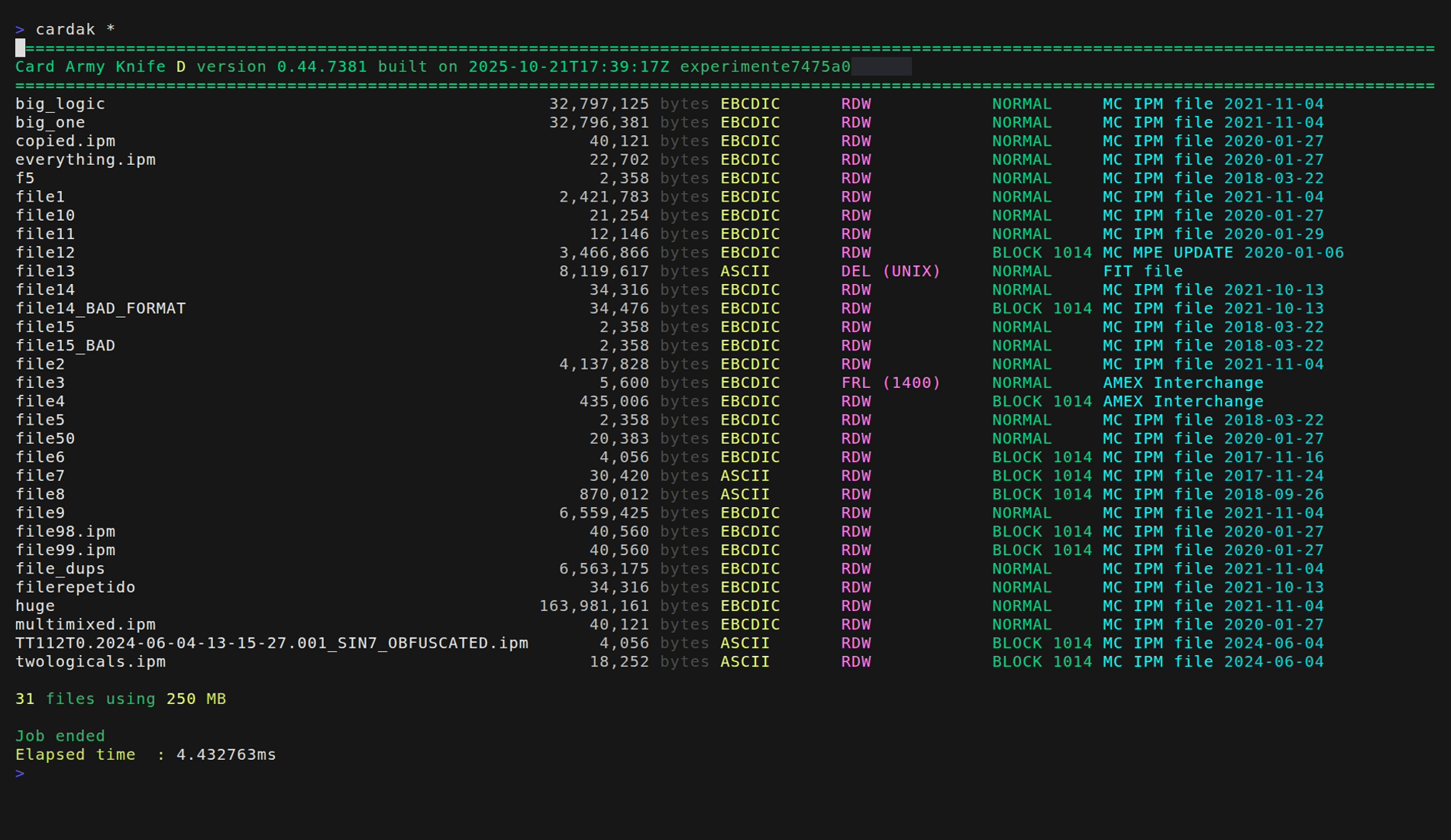This screenshot has width=1451, height=840.
Task: Select the DEL (UNIX) format text
Action: pyautogui.click(x=890, y=271)
